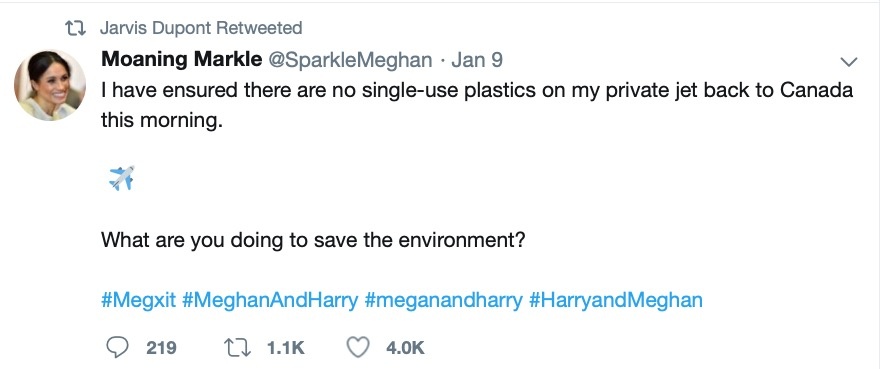Viewport: 880px width, 369px height.
Task: Click the 4.0K likes count
Action: click(x=405, y=348)
